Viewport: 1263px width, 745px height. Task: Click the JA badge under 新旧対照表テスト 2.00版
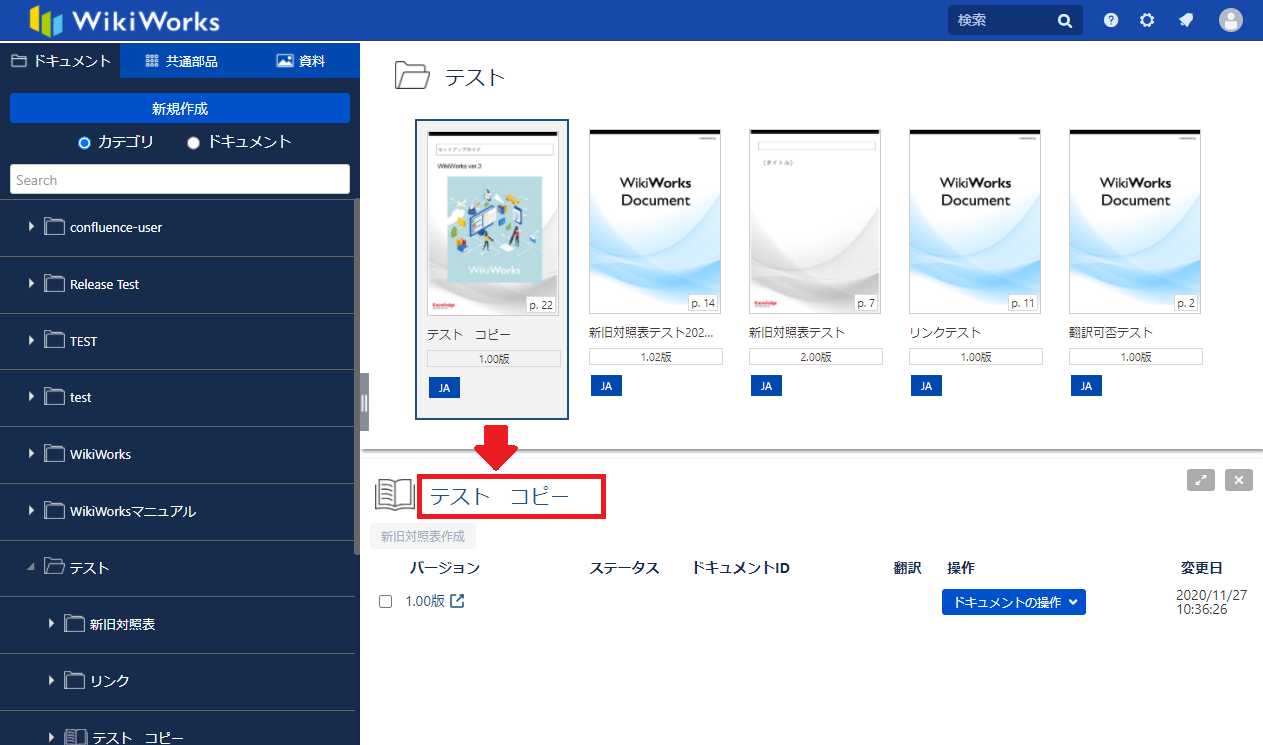pyautogui.click(x=766, y=386)
